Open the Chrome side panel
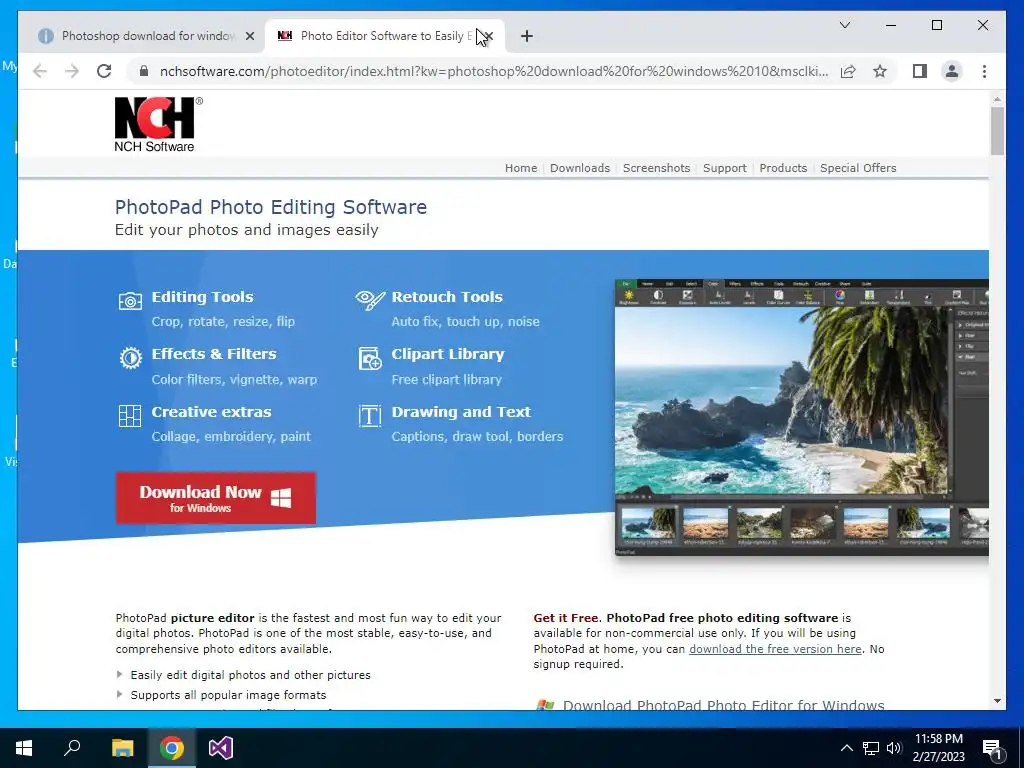The image size is (1024, 768). (920, 71)
